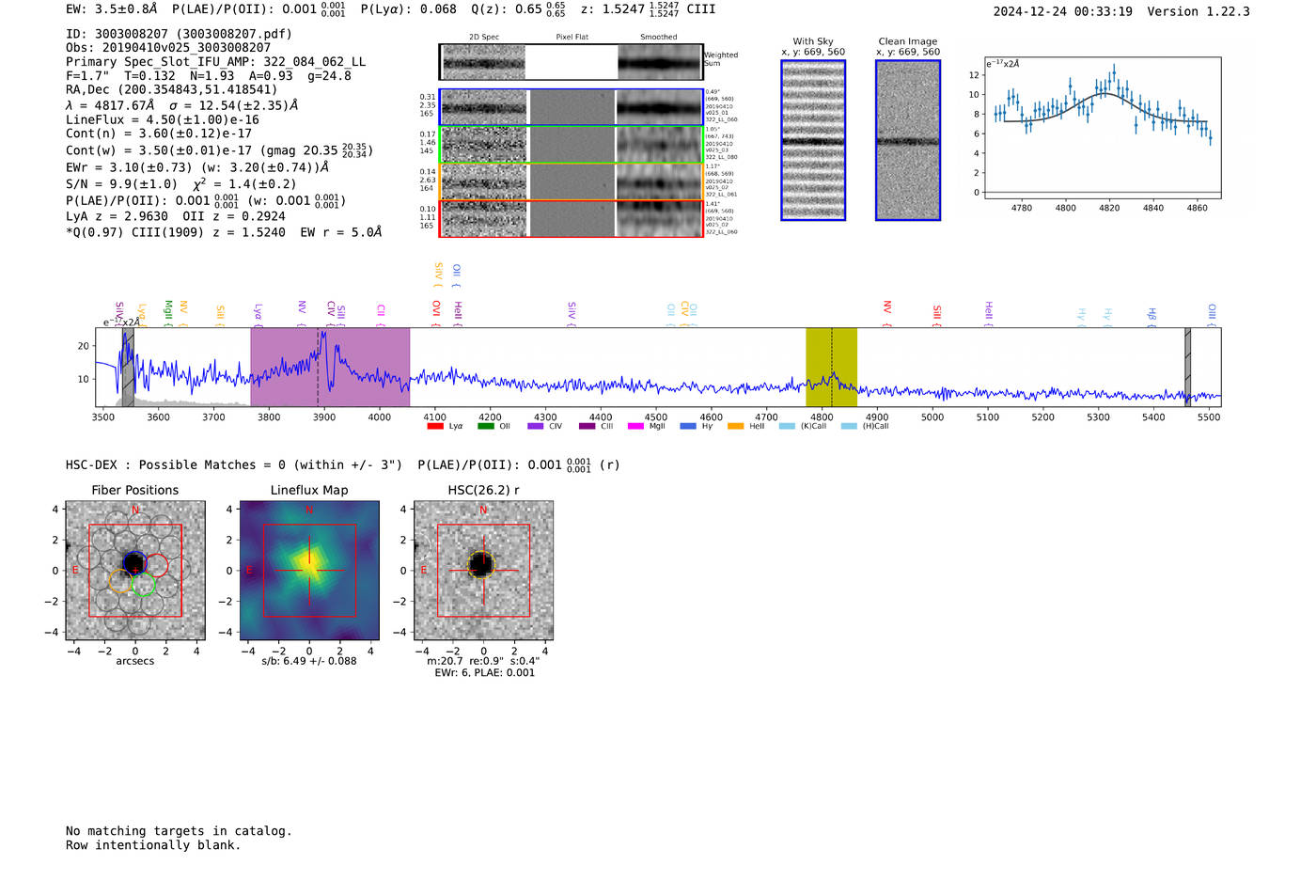The width and height of the screenshot is (1316, 896).
Task: Click the green MgII line label
Action: coord(168,311)
